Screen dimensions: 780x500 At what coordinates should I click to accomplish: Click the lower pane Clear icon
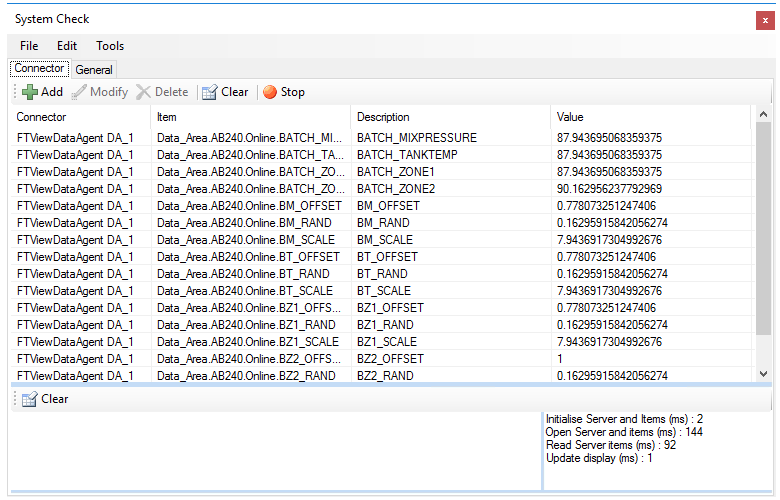click(x=29, y=399)
